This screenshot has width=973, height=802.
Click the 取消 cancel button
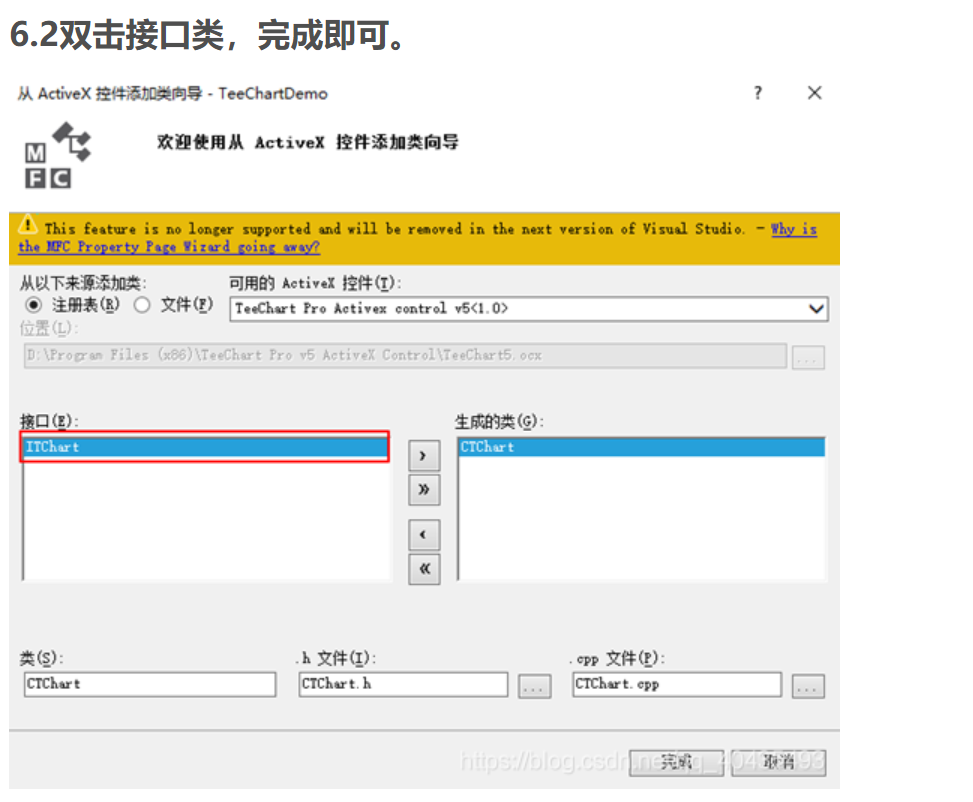[778, 762]
